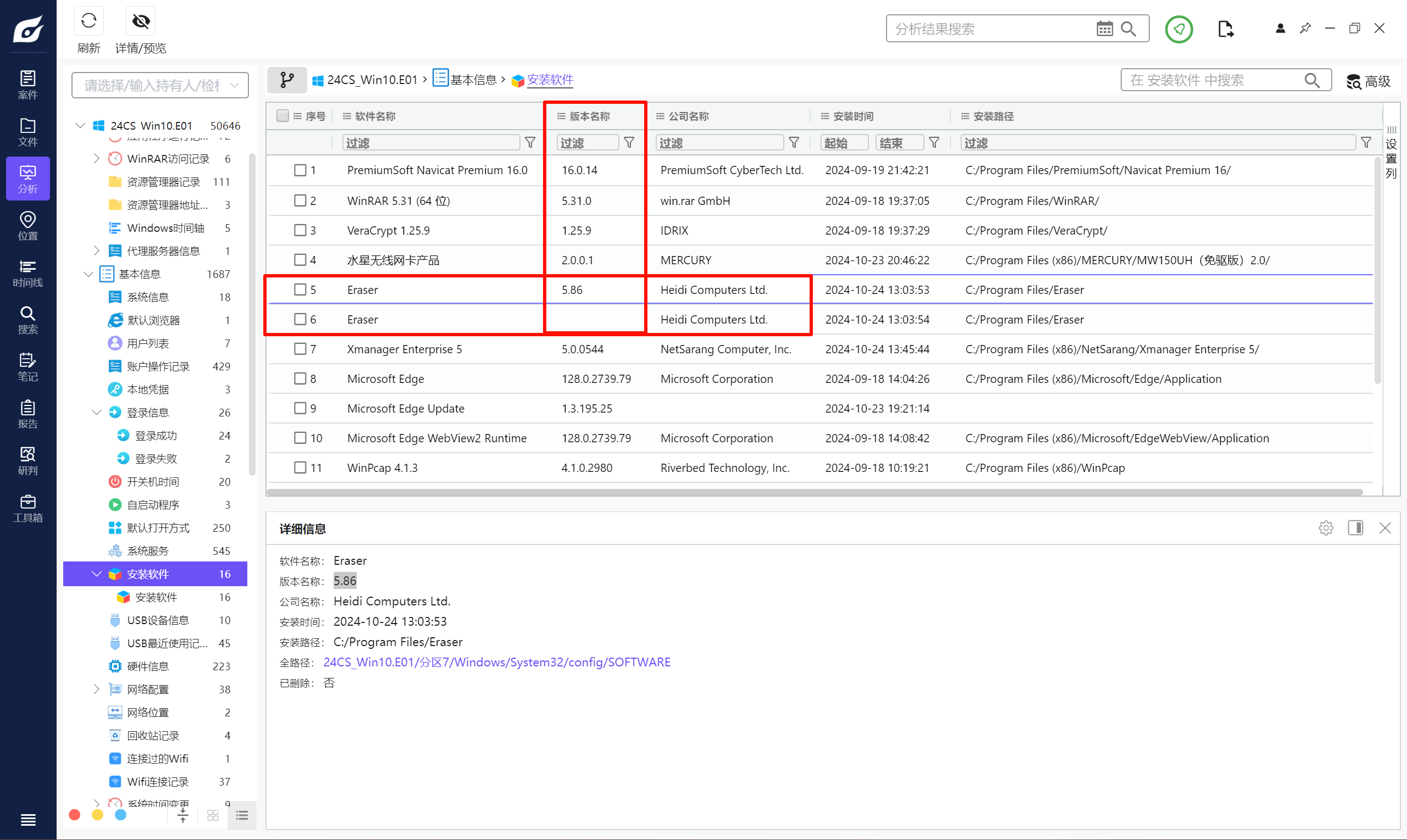Image resolution: width=1407 pixels, height=840 pixels.
Task: Toggle the select-all header checkbox
Action: [282, 115]
